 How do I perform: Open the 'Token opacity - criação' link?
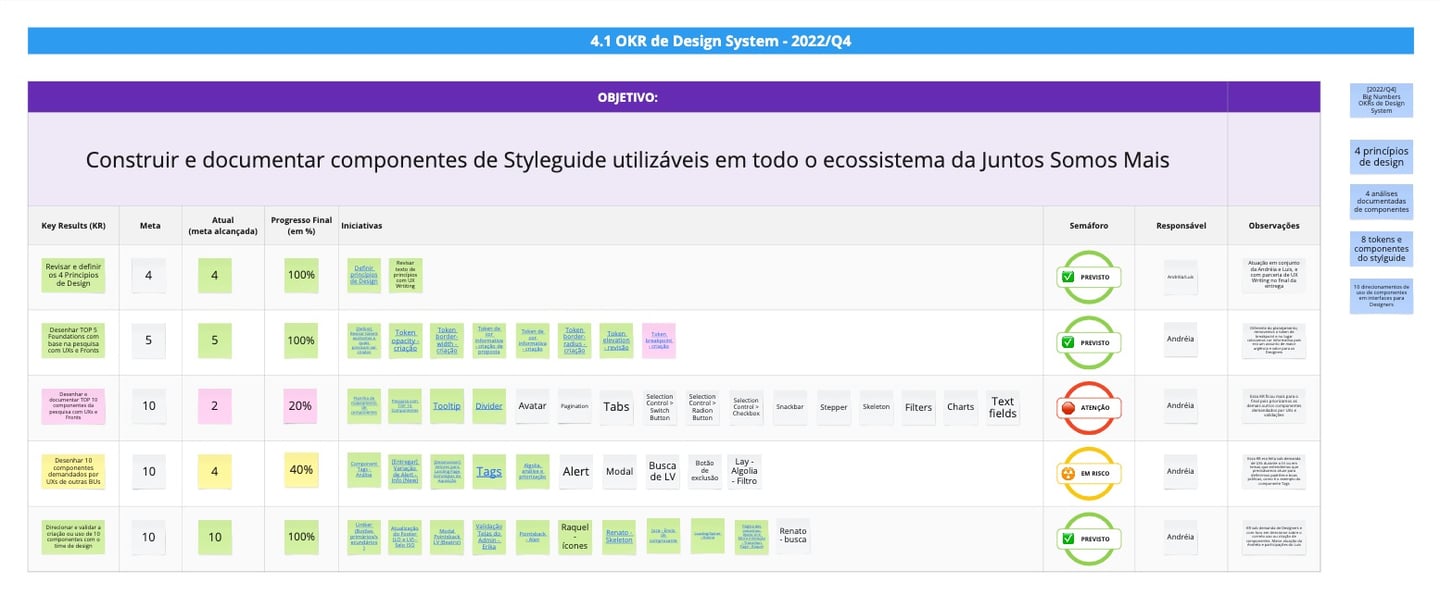(405, 340)
